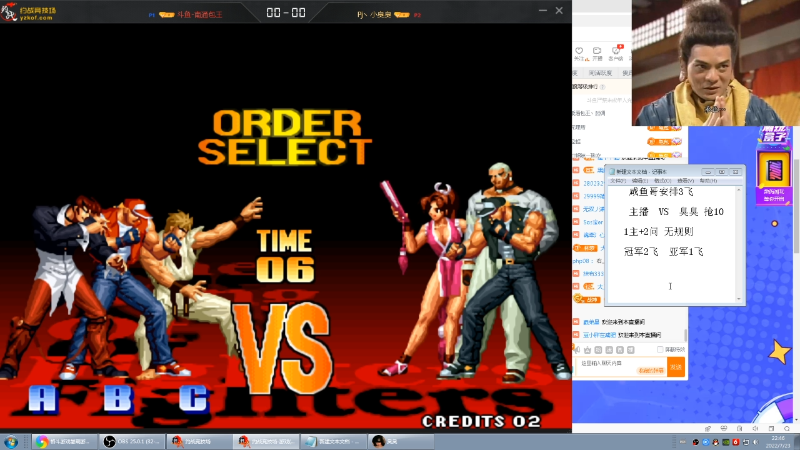This screenshot has height=450, width=800.
Task: Click the yellow star decoration icon on the stream page
Action: pyautogui.click(x=779, y=352)
